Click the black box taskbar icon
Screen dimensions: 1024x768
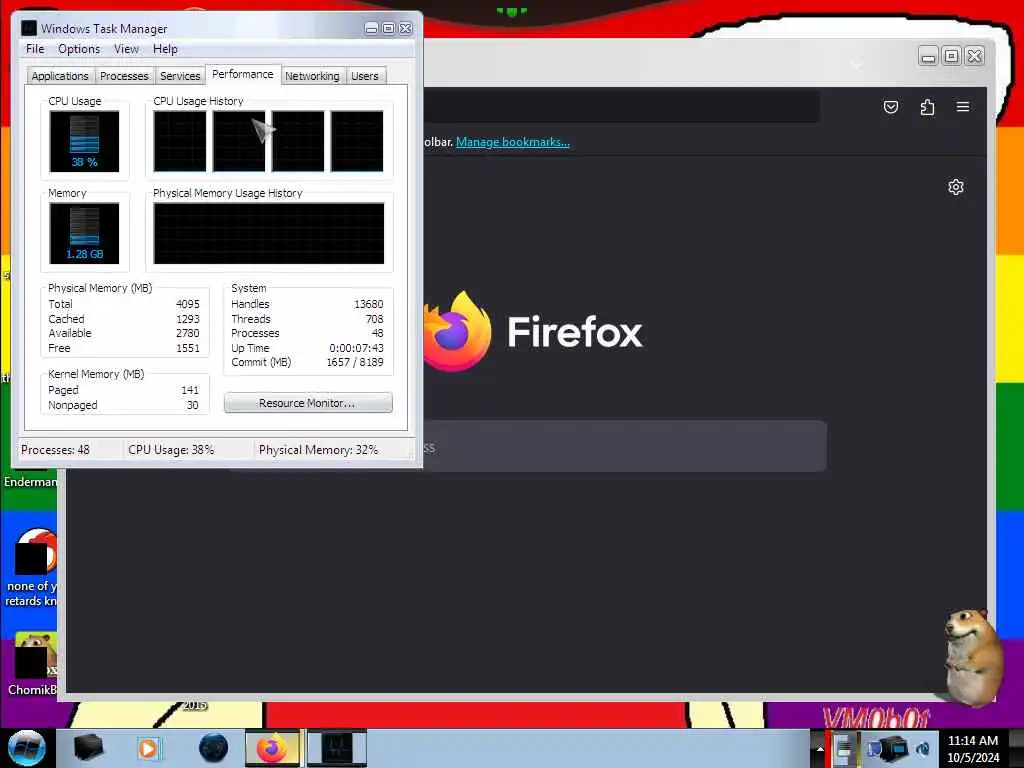[x=88, y=748]
